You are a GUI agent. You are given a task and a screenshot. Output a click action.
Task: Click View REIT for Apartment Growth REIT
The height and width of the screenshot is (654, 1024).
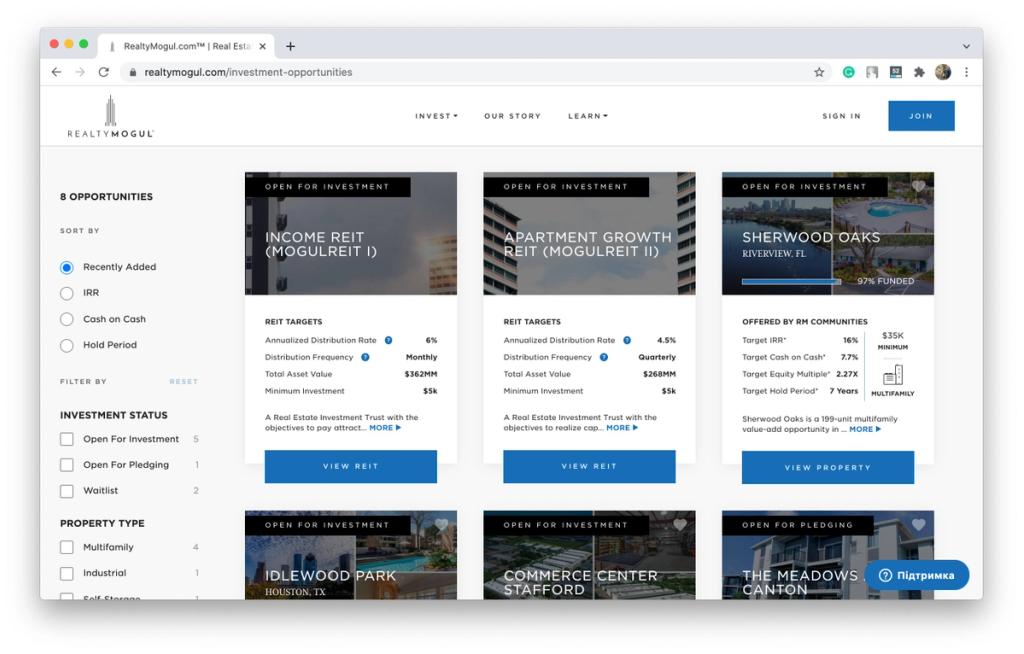pyautogui.click(x=589, y=466)
